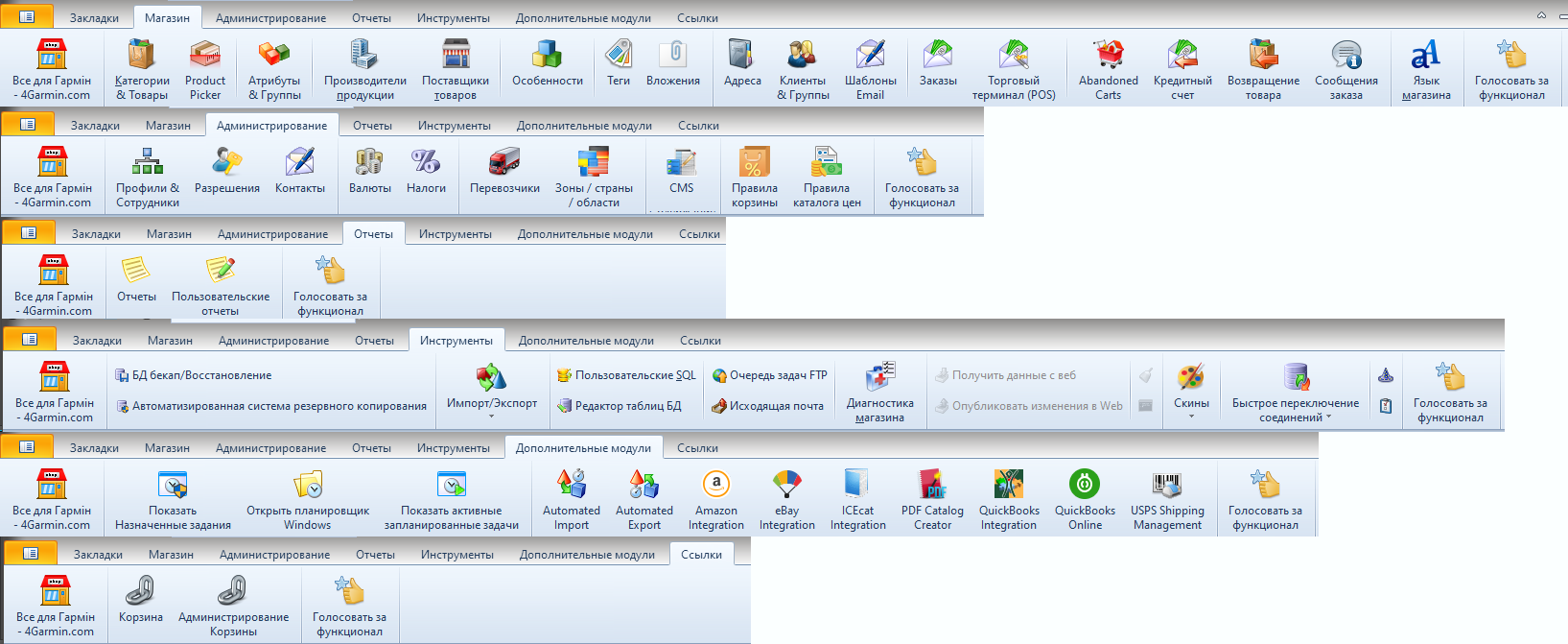The height and width of the screenshot is (644, 1568).
Task: Open Сообщения заказа
Action: 1346,70
